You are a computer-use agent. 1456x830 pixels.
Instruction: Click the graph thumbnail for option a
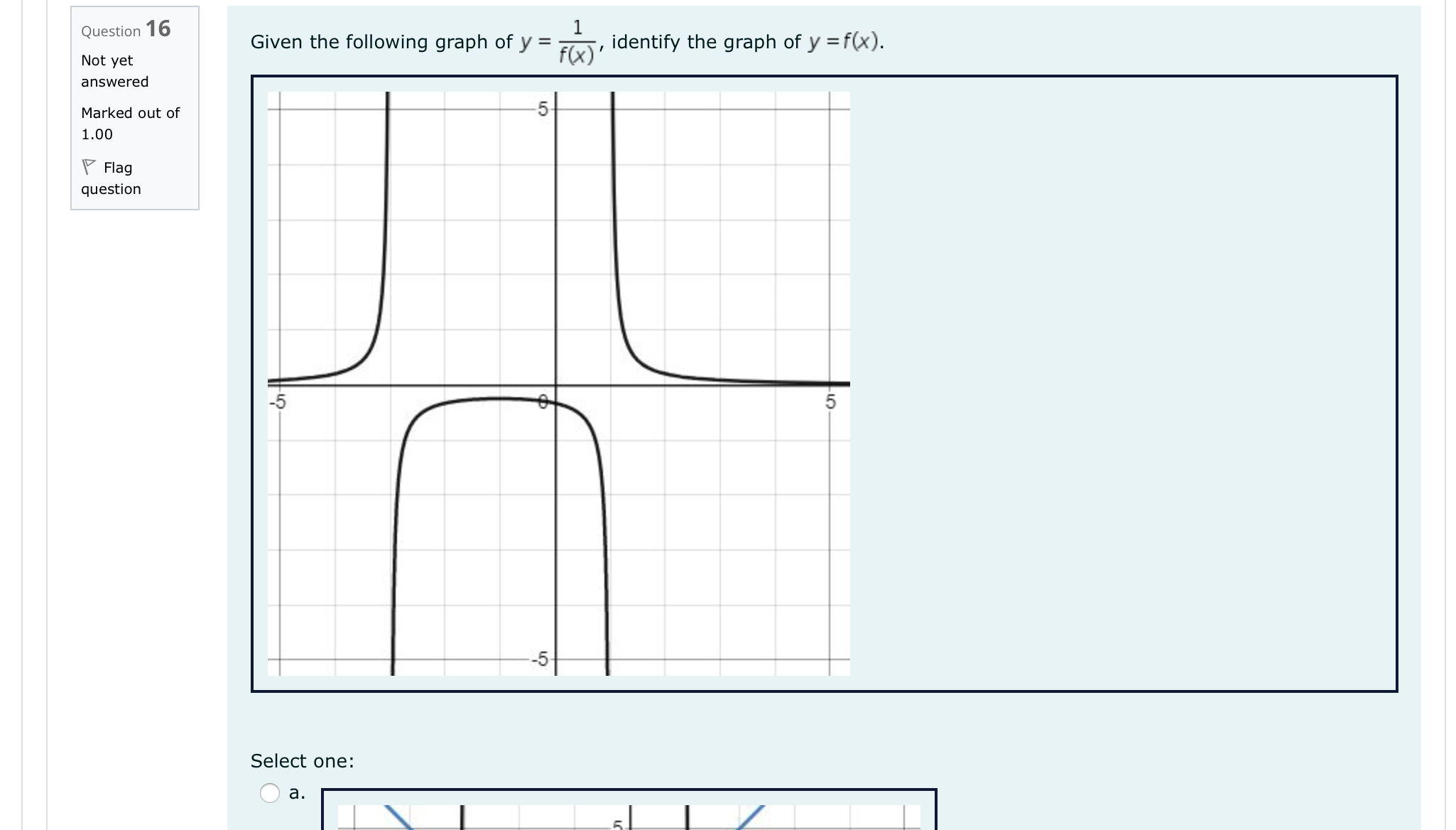(629, 817)
